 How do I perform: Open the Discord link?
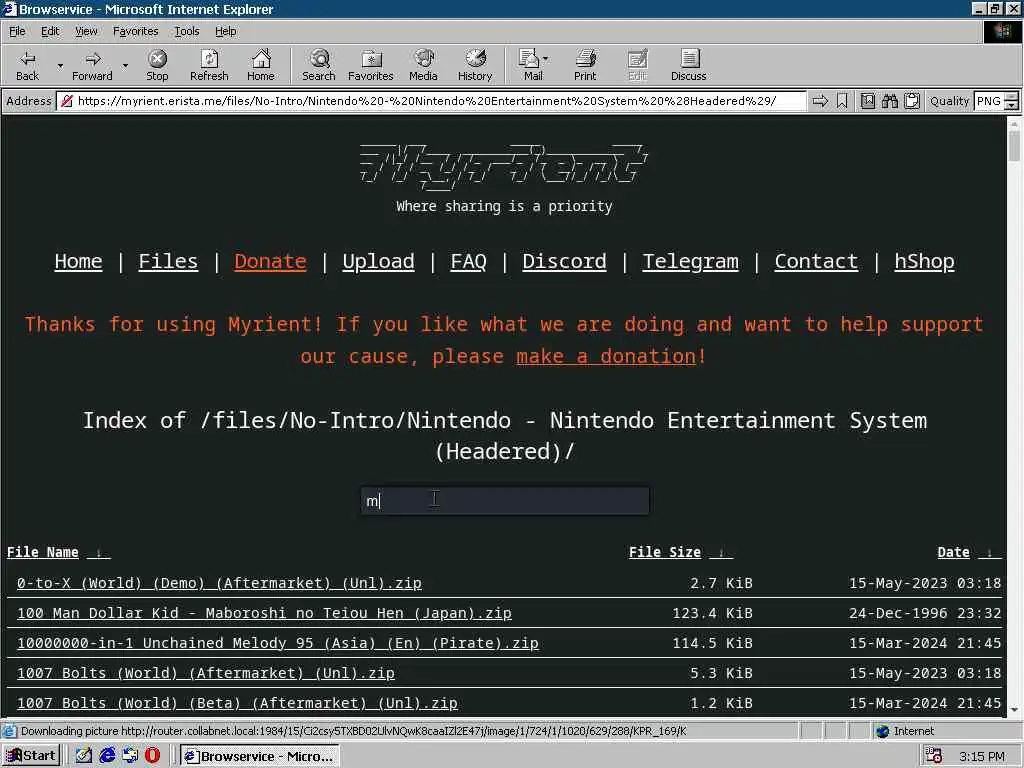click(564, 261)
